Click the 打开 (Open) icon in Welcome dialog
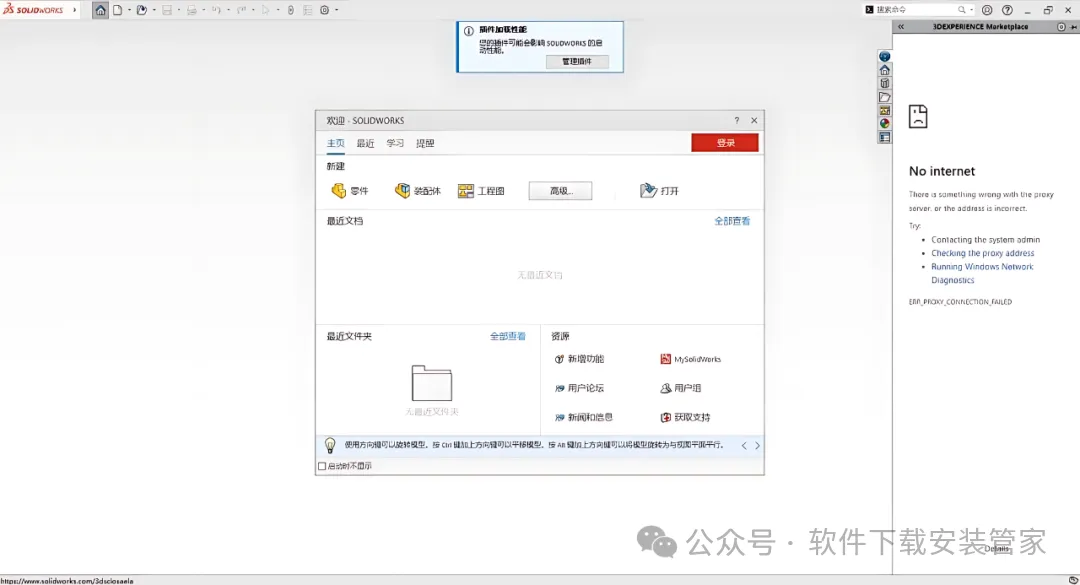 [648, 191]
